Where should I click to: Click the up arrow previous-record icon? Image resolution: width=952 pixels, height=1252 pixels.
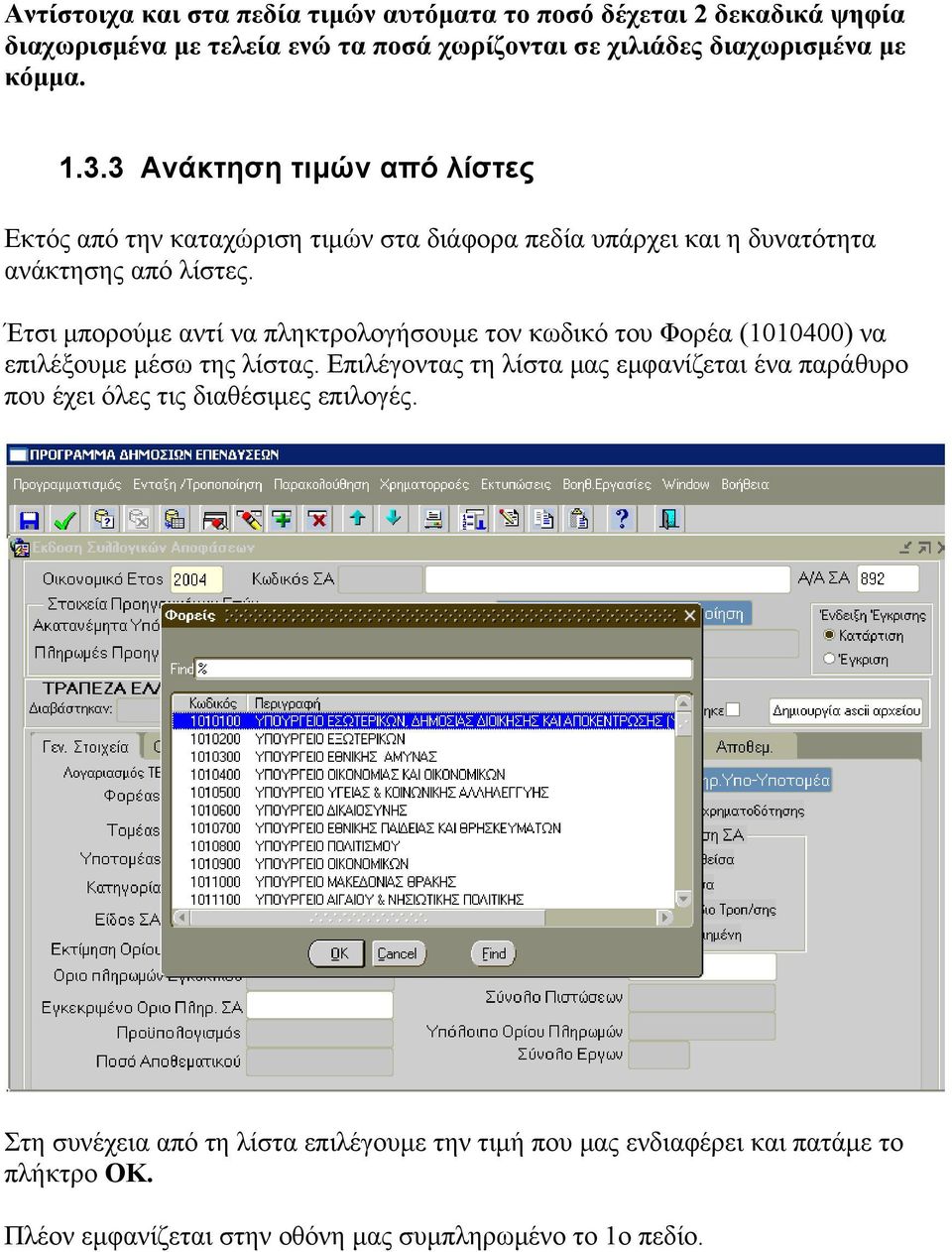(357, 518)
